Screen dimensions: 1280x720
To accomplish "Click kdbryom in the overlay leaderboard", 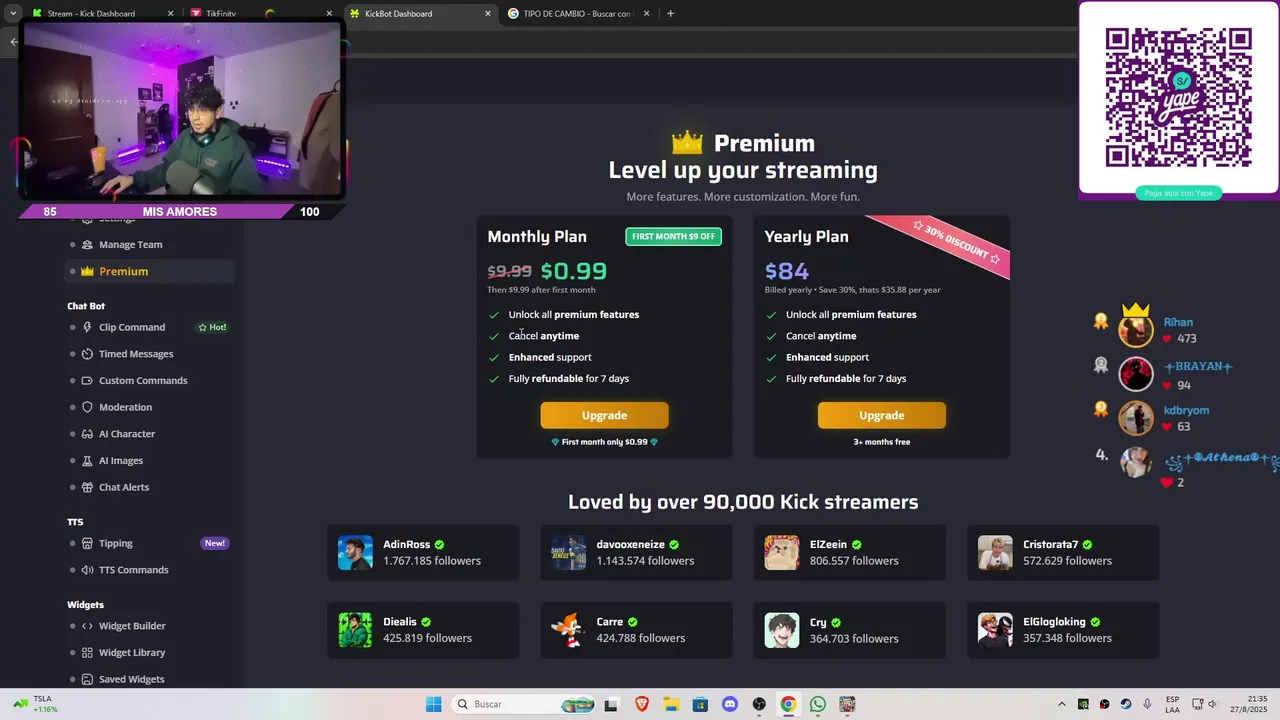I will tap(1186, 410).
